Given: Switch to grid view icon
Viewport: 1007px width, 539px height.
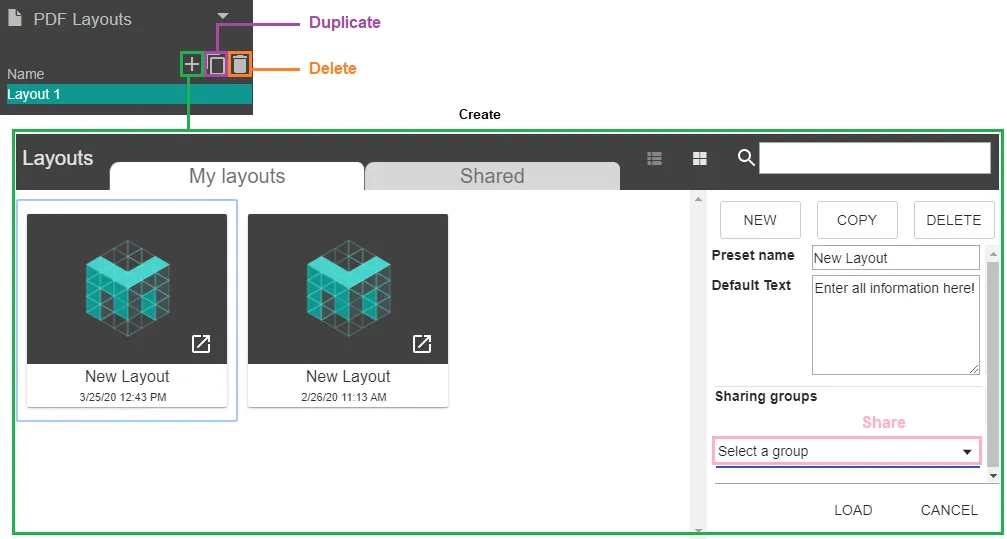Looking at the screenshot, I should coord(700,158).
